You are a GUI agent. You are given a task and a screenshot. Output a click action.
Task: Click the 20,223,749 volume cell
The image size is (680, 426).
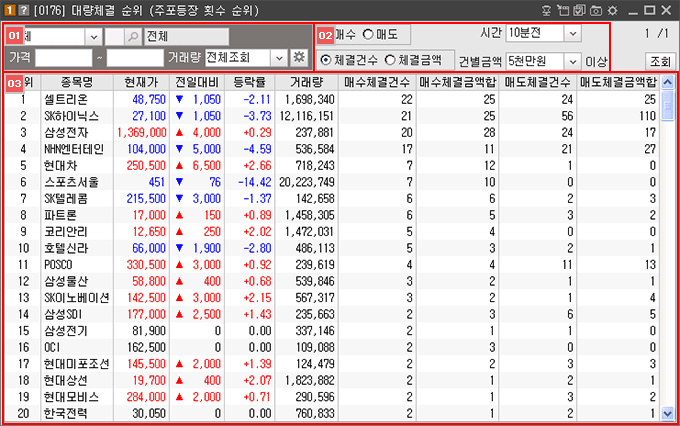click(307, 182)
